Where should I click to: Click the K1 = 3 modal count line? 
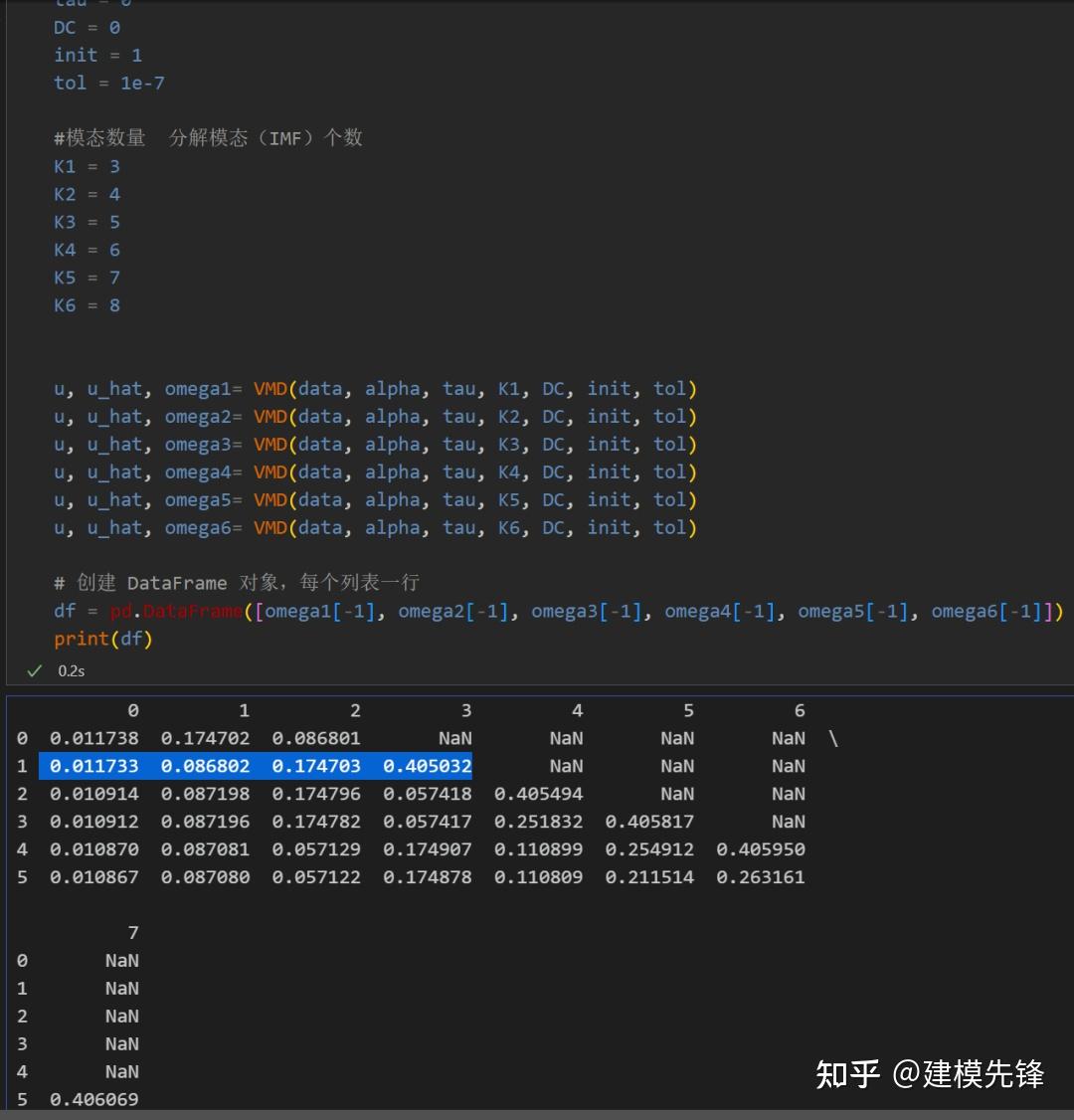tap(87, 166)
